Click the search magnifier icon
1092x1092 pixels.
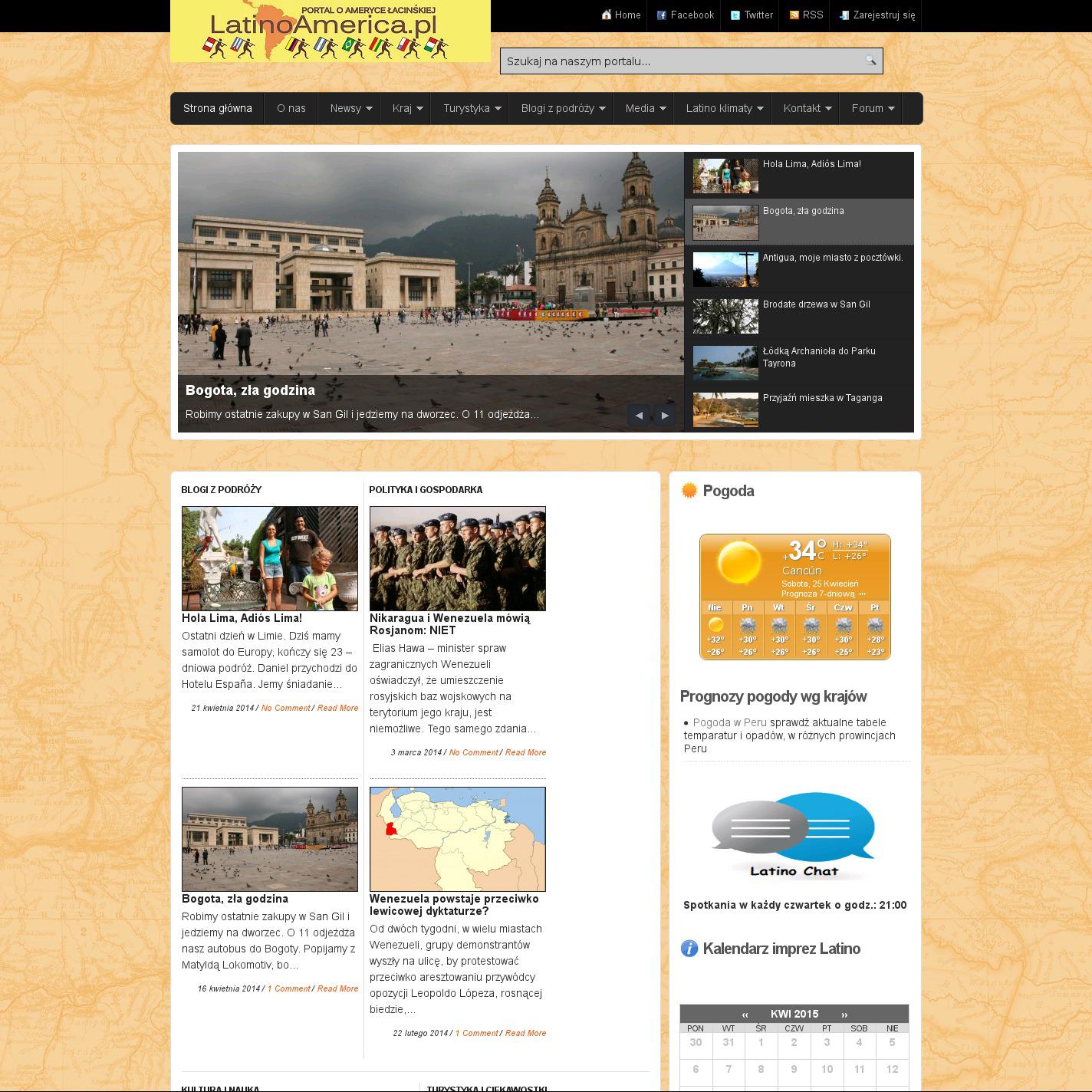[x=870, y=61]
